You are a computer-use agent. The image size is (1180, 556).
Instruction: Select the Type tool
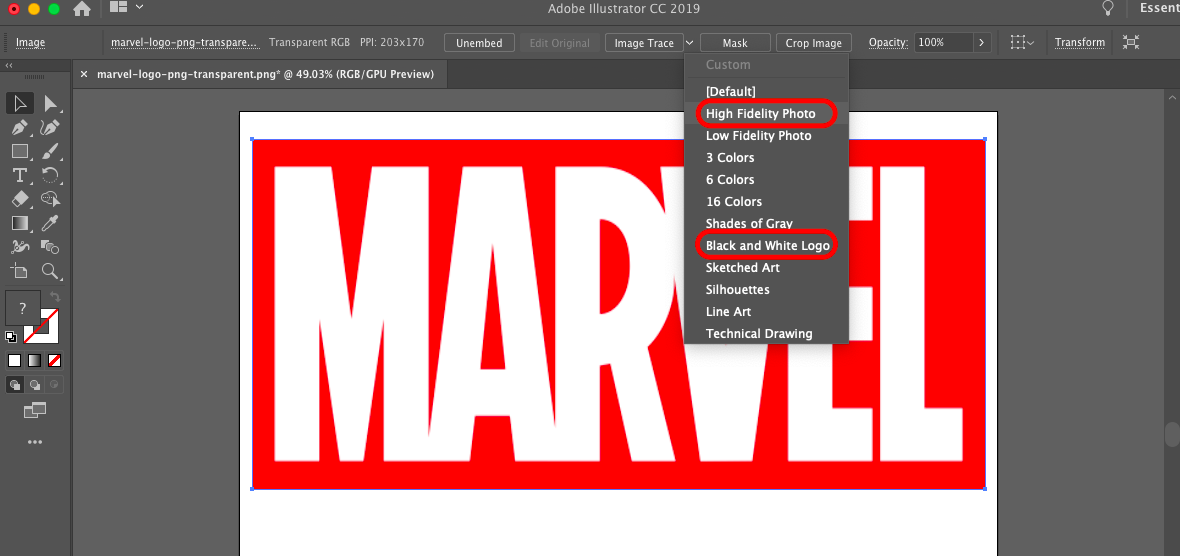[20, 175]
